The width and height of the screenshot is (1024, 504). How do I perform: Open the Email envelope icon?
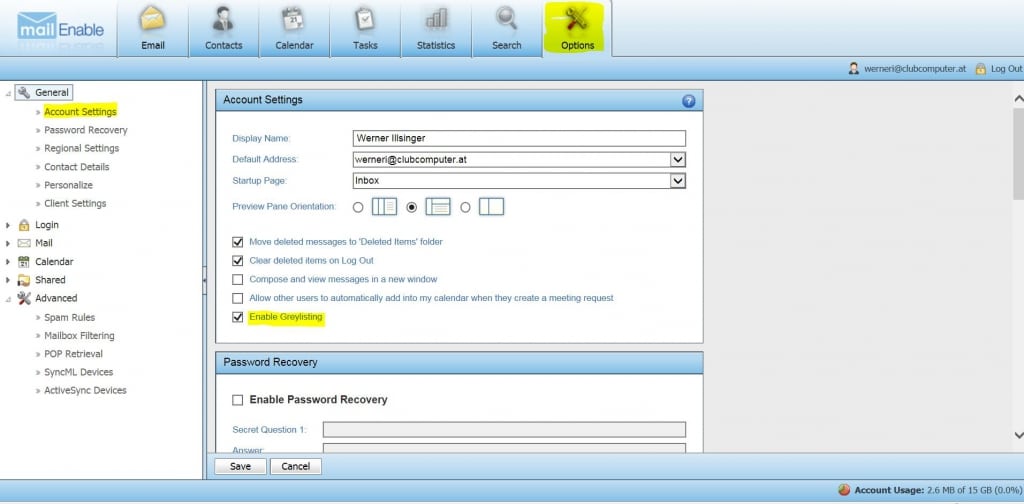[152, 20]
